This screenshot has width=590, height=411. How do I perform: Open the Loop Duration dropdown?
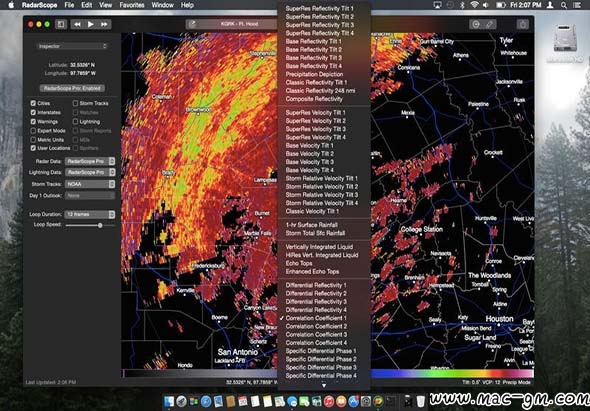click(90, 214)
